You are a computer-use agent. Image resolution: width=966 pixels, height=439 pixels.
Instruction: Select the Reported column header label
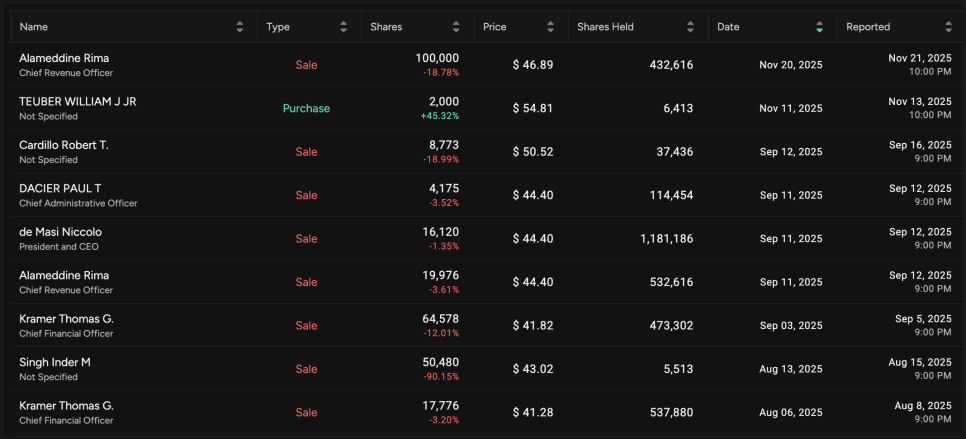coord(867,27)
